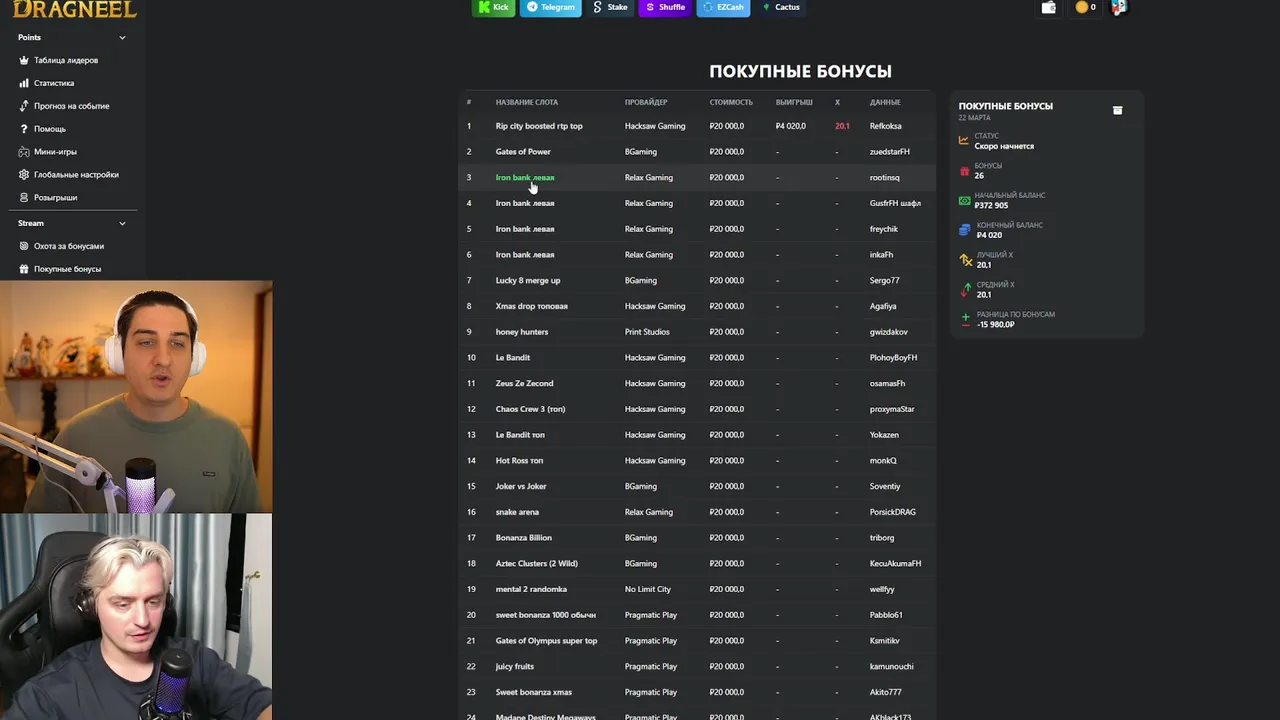
Task: Click the coin balance showing 0
Action: click(x=1085, y=7)
